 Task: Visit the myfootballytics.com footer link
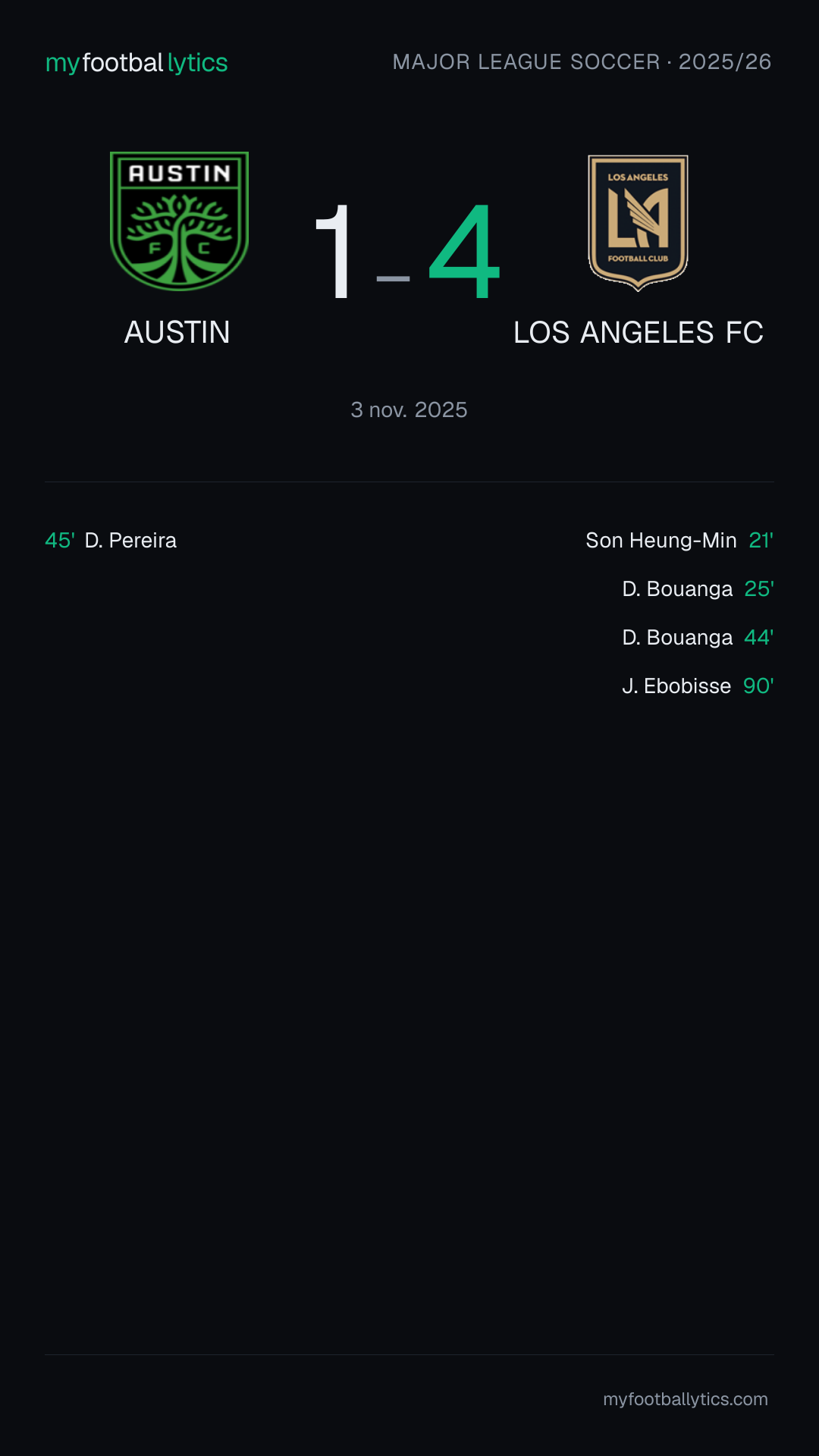tap(686, 1399)
